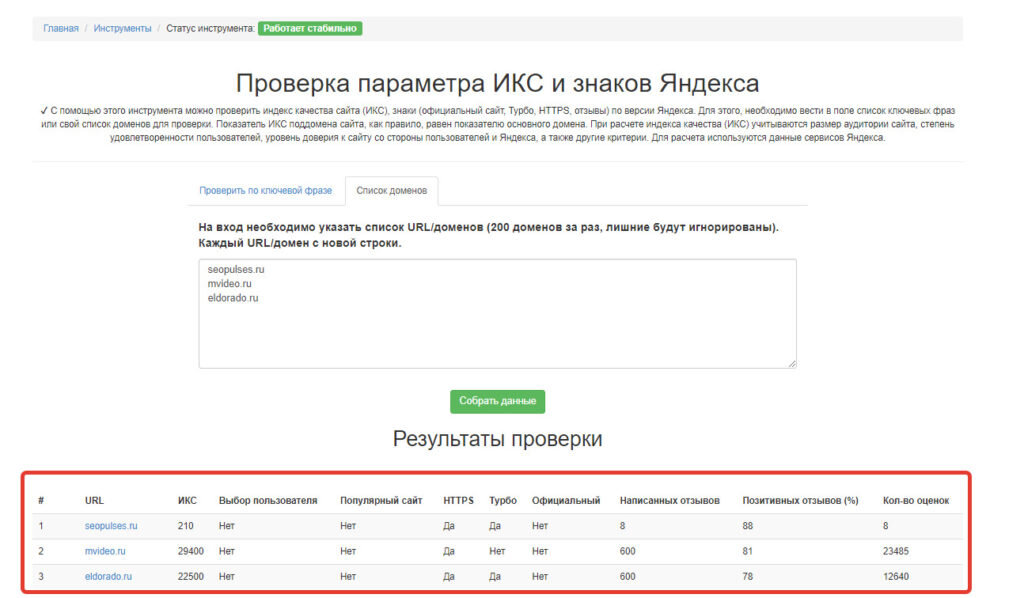
Task: Click the HTTPS column header
Action: coord(458,501)
